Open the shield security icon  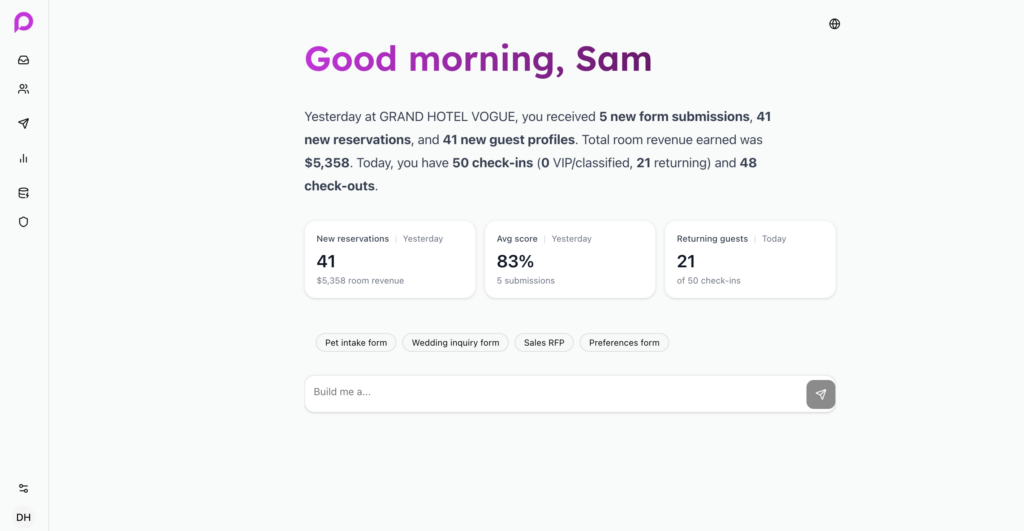click(24, 222)
